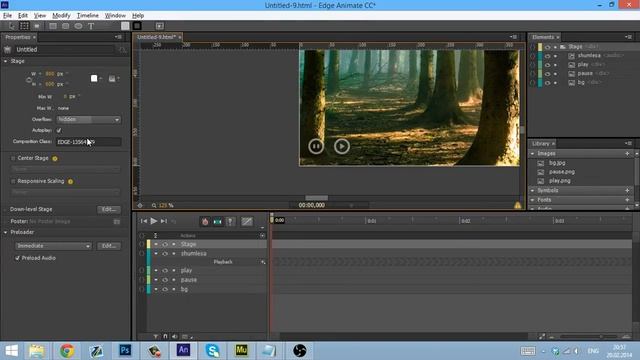The image size is (640, 360).
Task: Open the Timeline menu
Action: [x=88, y=16]
